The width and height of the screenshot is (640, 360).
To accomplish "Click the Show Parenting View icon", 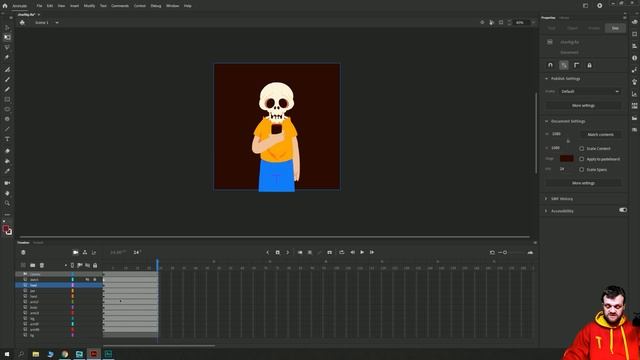I will [85, 253].
